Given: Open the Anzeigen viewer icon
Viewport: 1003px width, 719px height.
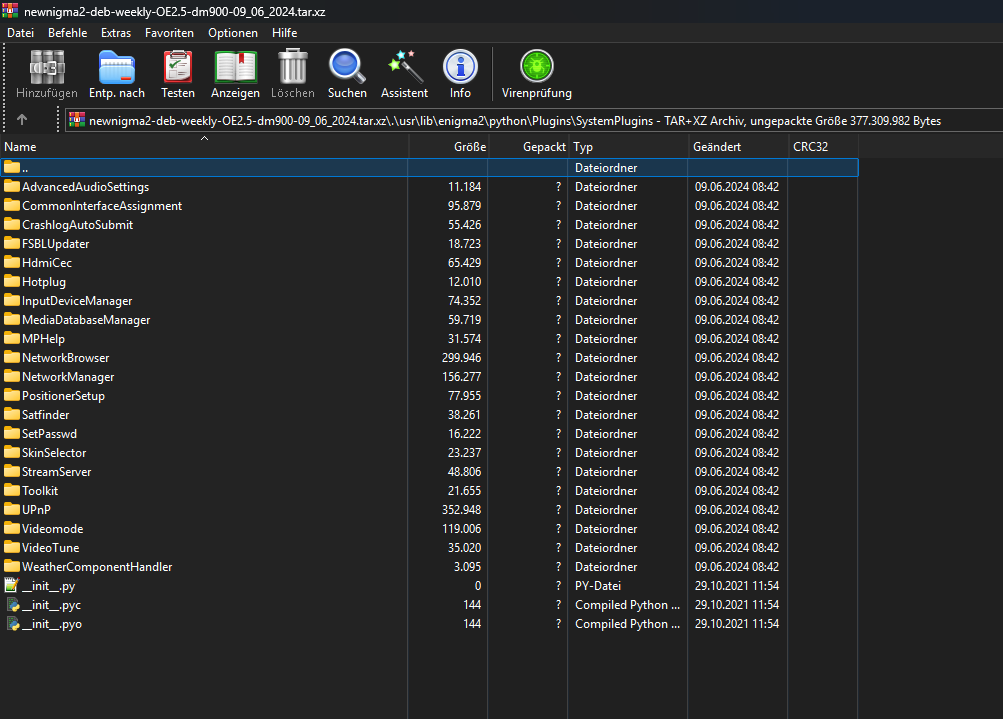Looking at the screenshot, I should [x=235, y=68].
